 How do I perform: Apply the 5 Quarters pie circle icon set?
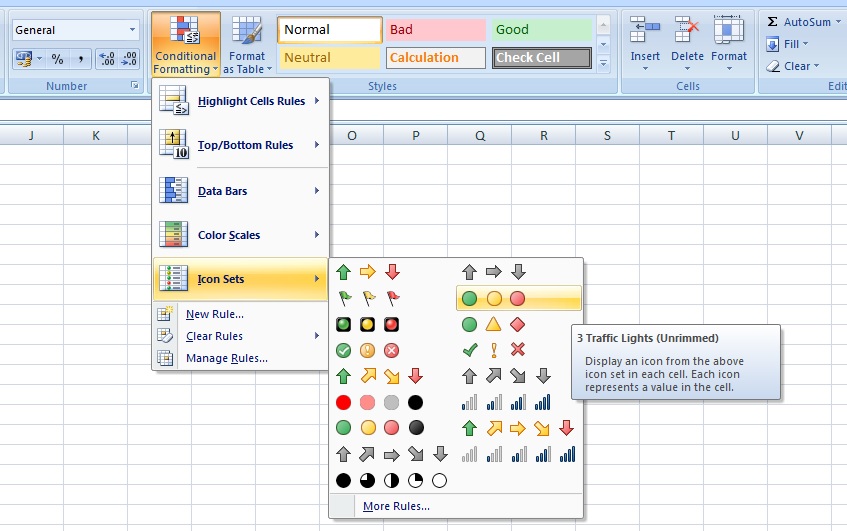(x=390, y=480)
